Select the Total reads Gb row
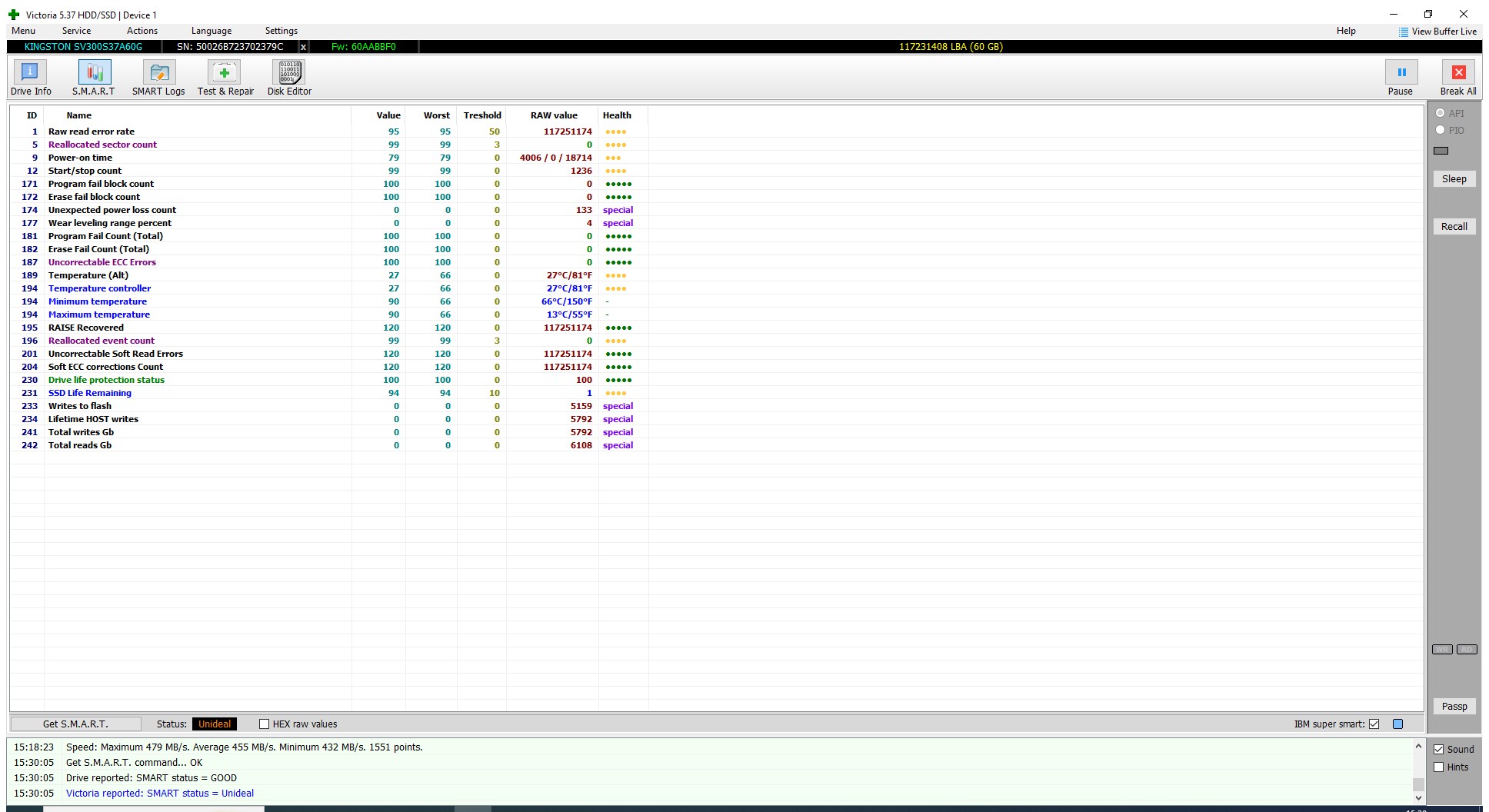 (329, 445)
